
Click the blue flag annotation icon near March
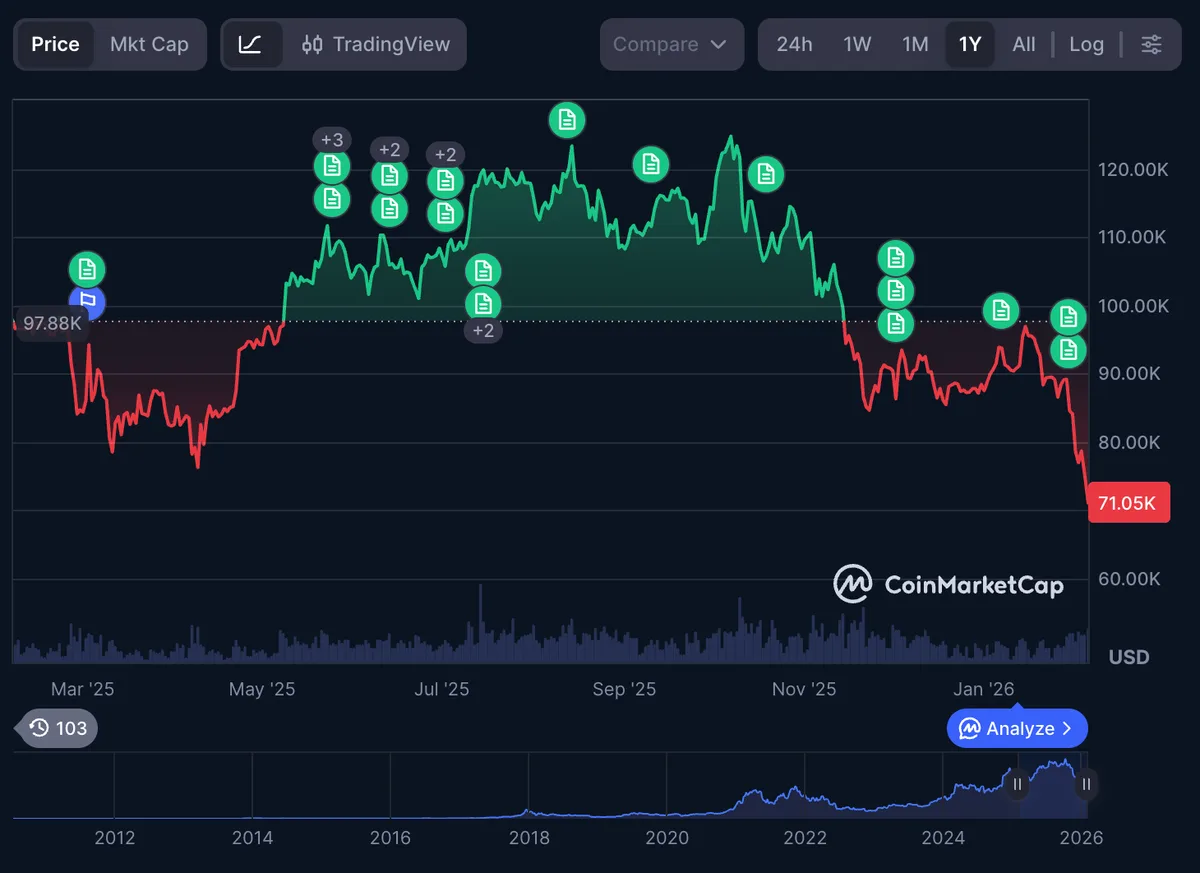click(87, 303)
